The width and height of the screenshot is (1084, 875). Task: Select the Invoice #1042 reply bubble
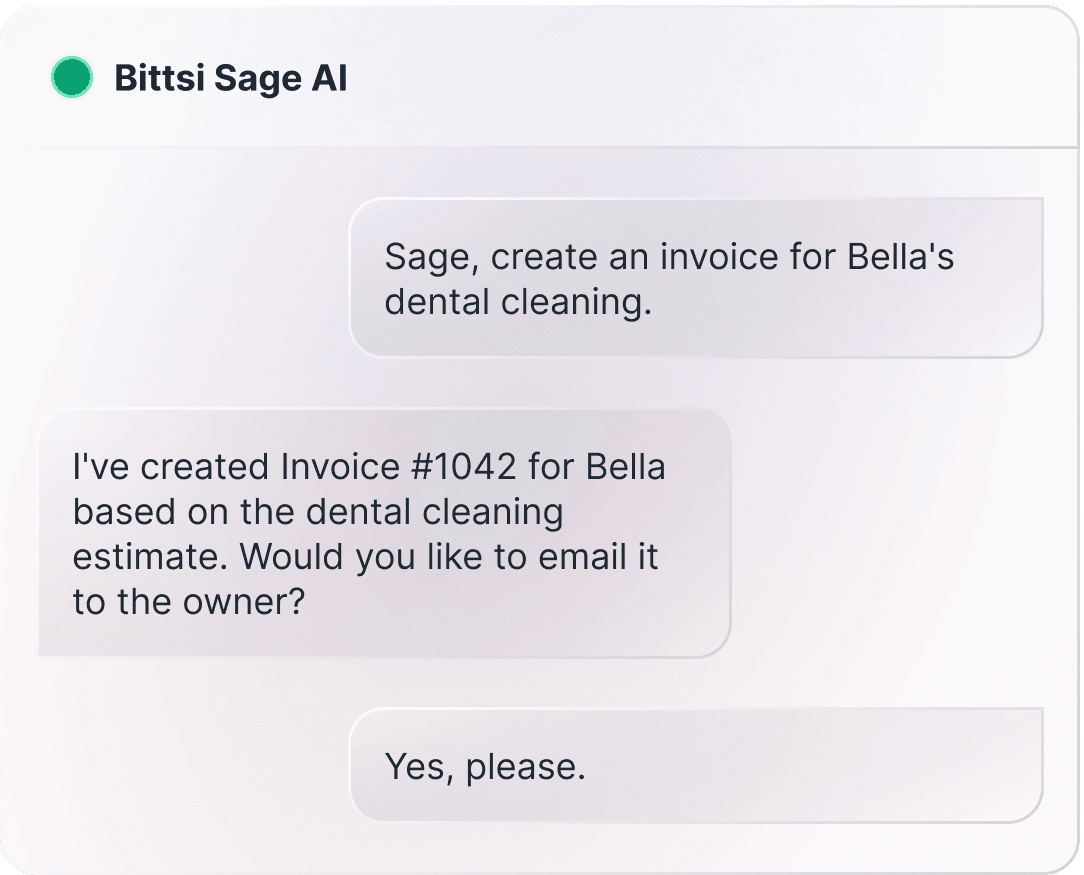tap(384, 532)
